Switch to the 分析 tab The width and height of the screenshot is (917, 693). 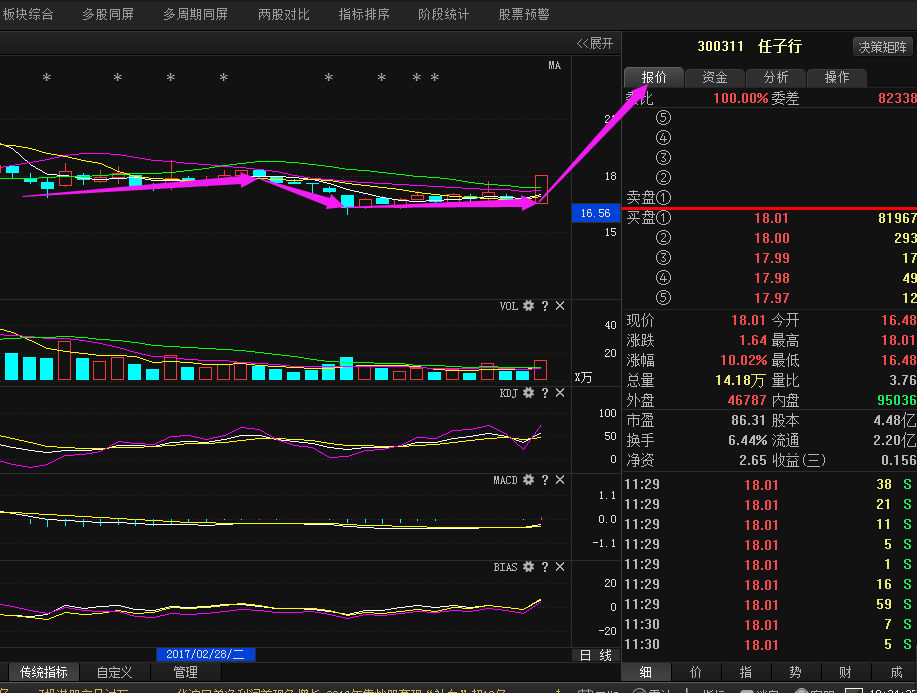775,77
